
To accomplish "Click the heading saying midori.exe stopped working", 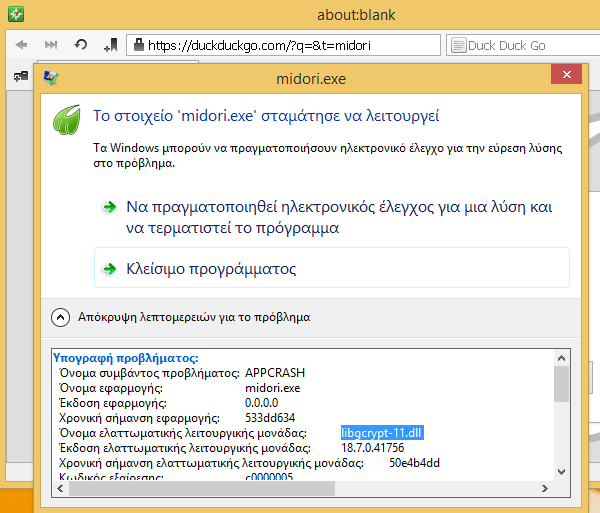I will pos(266,116).
